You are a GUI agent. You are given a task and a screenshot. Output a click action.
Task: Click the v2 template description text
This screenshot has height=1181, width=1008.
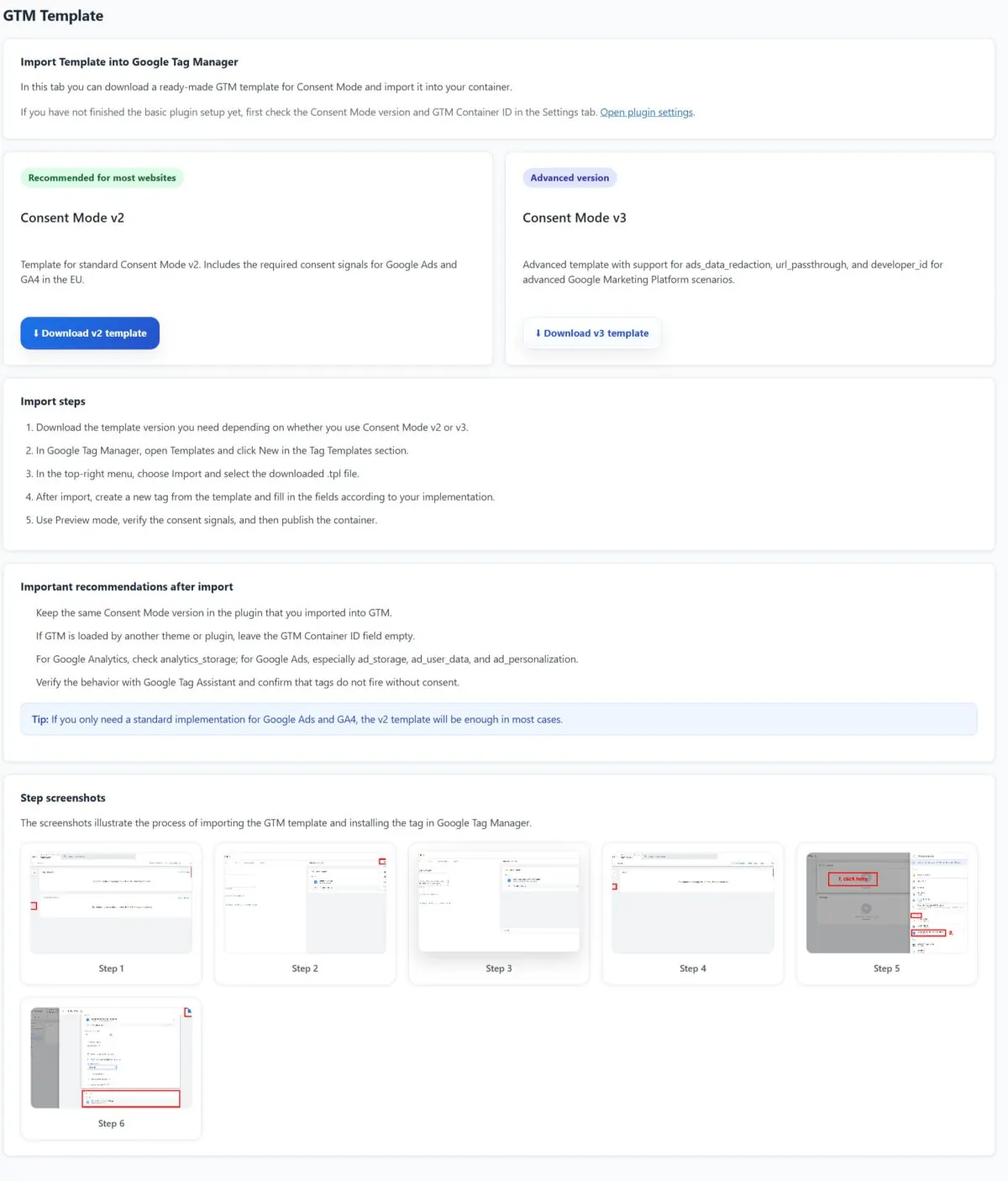[x=239, y=272]
